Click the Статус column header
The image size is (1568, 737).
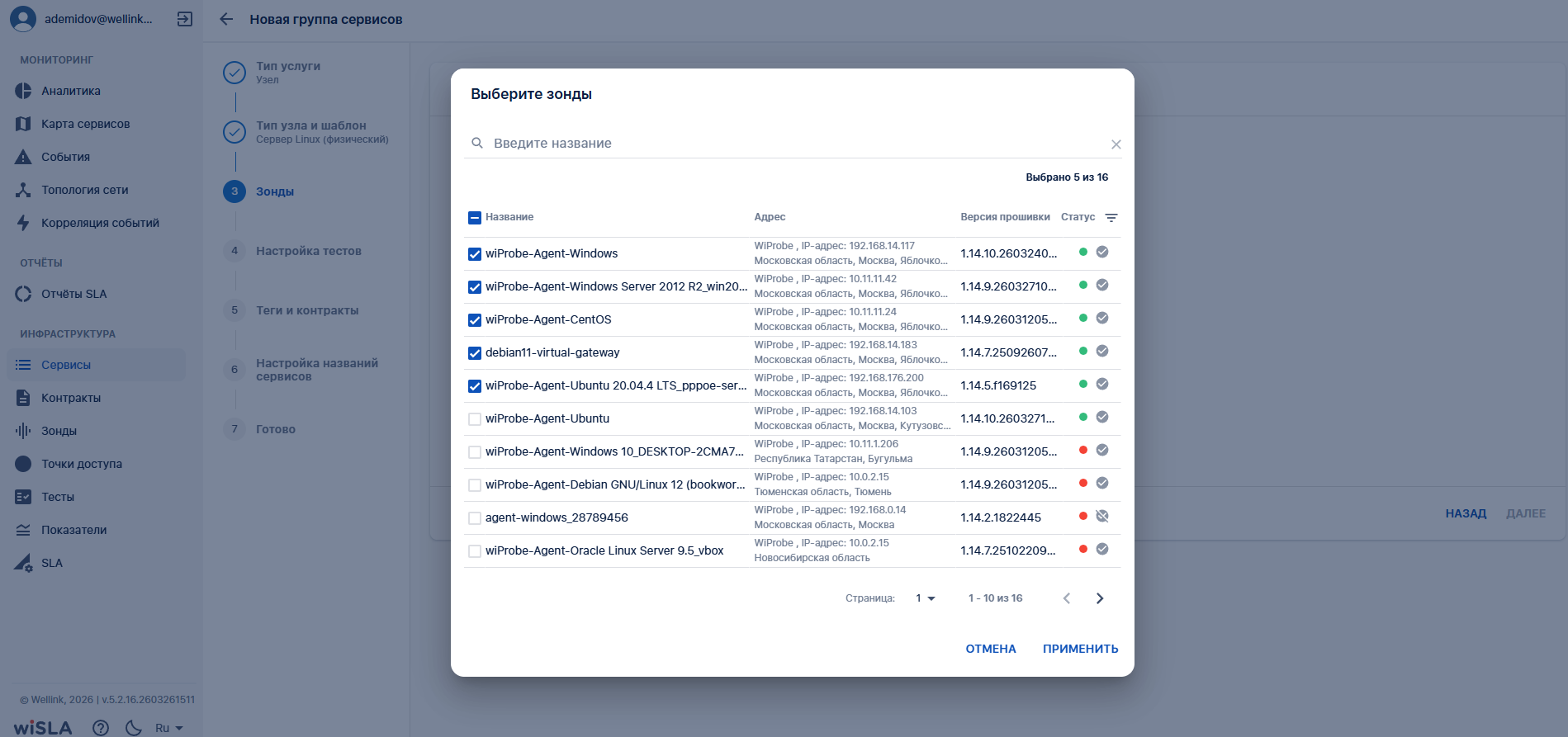[1078, 217]
